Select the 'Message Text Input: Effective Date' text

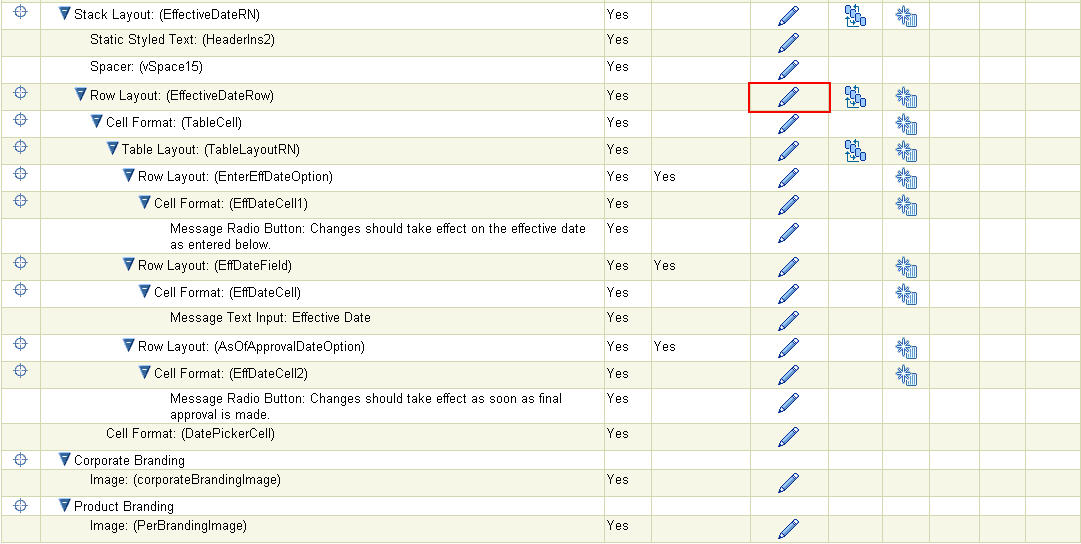(270, 318)
